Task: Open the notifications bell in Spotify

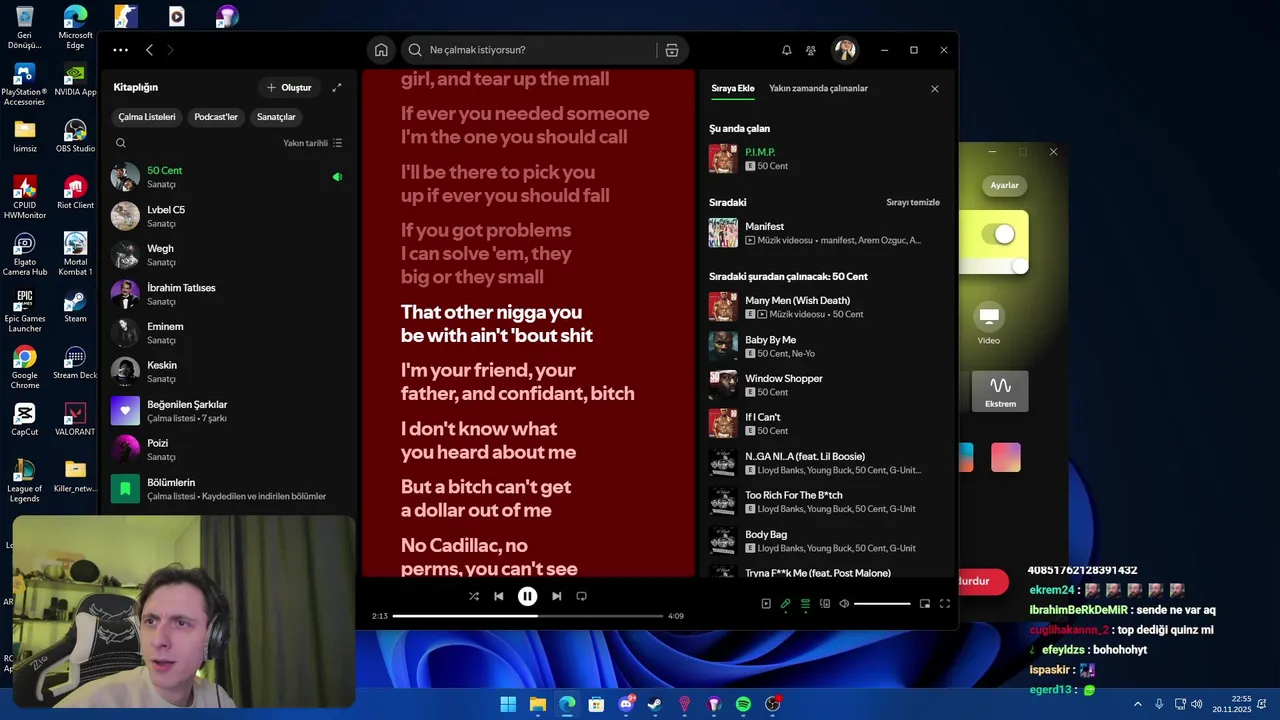Action: pos(786,50)
